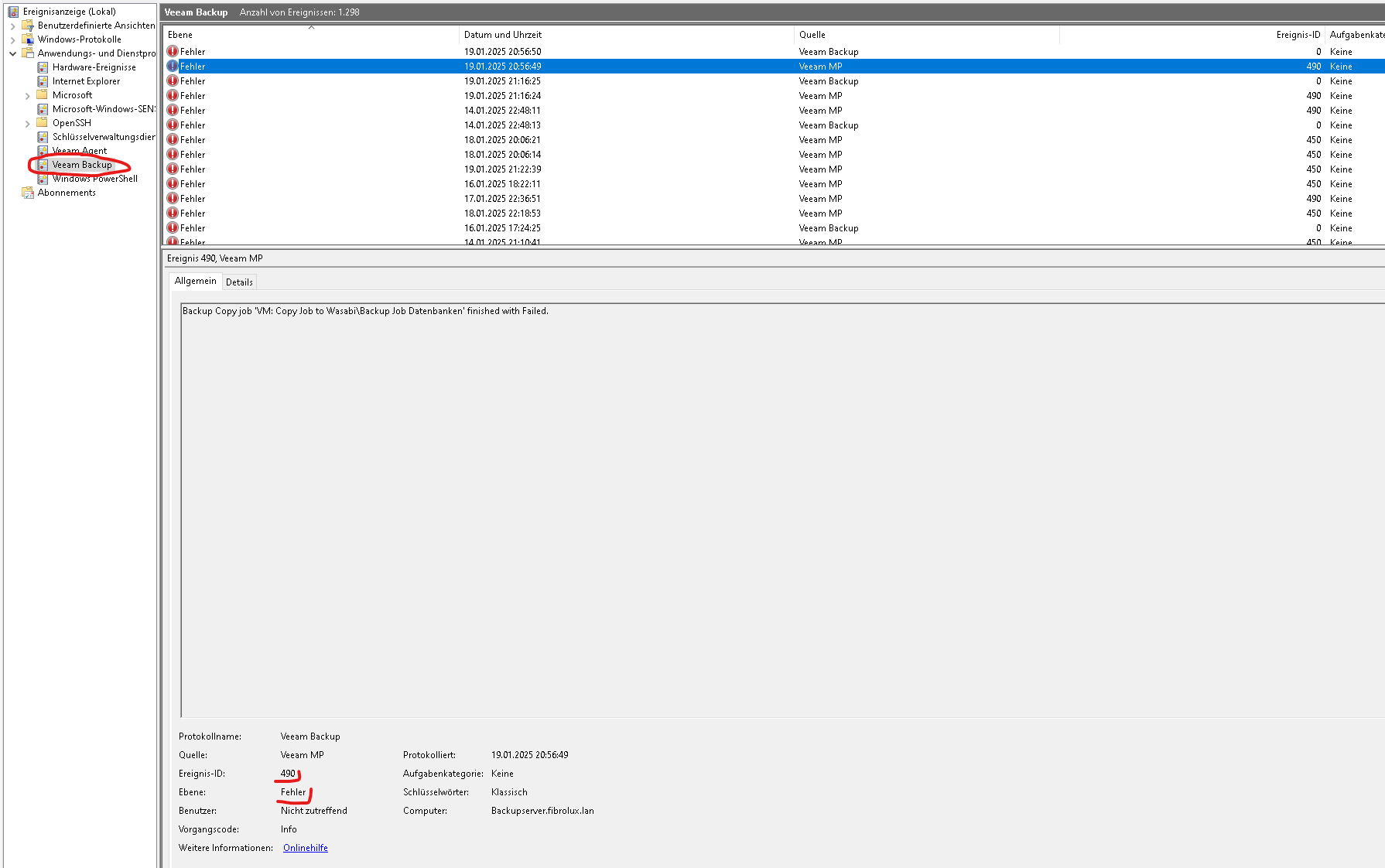Viewport: 1385px width, 868px height.
Task: Click date cell 19.01.2025 21:16:25
Action: point(503,81)
